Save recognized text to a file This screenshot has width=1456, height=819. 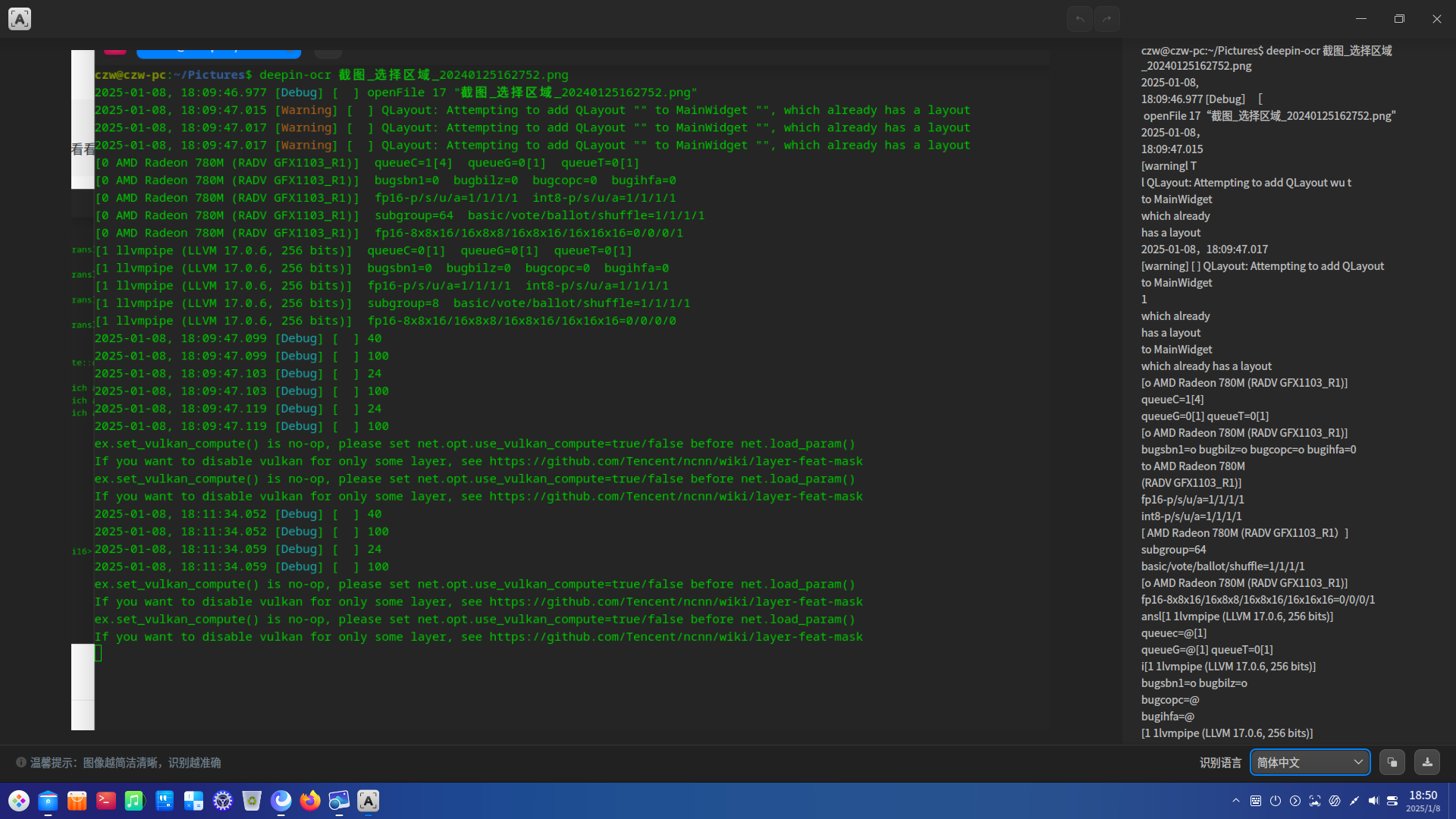pyautogui.click(x=1427, y=762)
